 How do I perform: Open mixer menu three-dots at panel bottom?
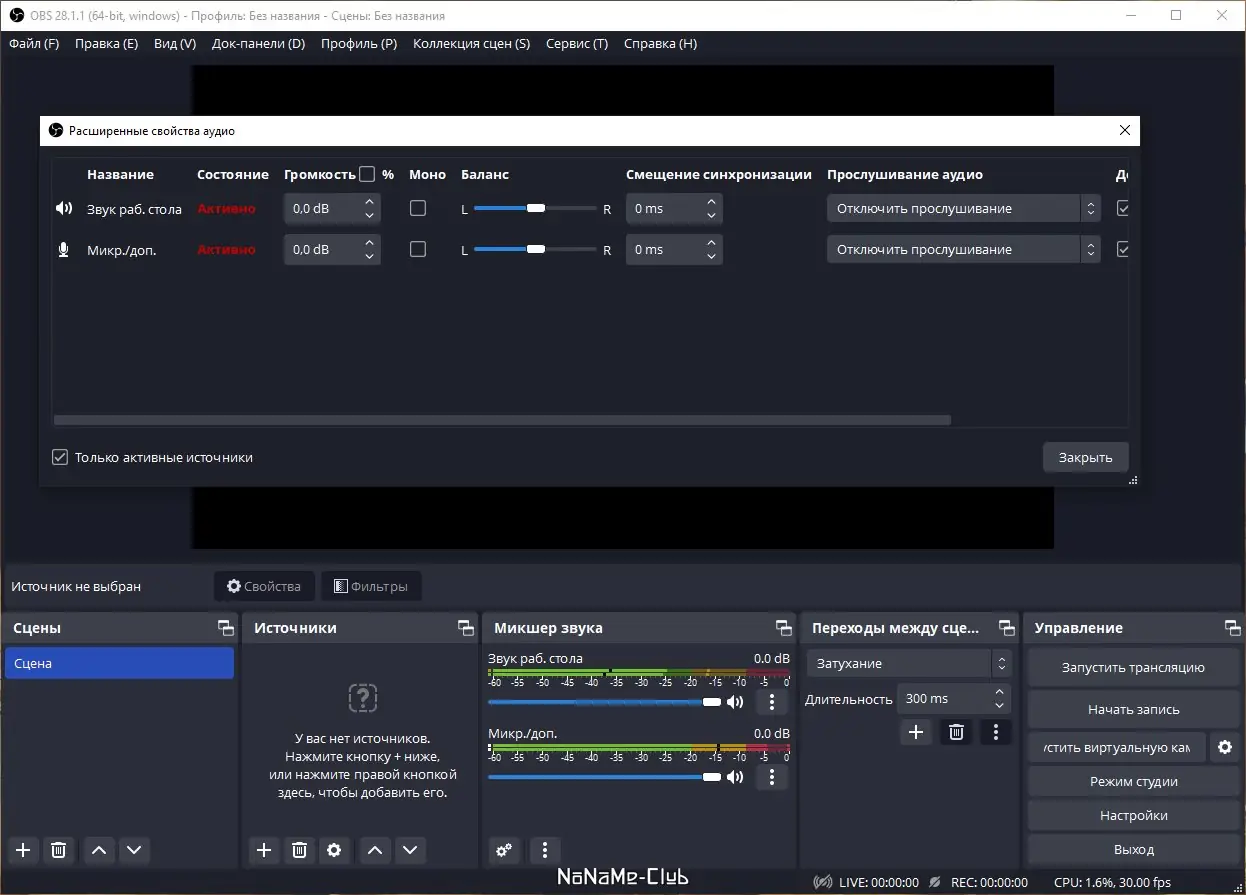(x=545, y=850)
